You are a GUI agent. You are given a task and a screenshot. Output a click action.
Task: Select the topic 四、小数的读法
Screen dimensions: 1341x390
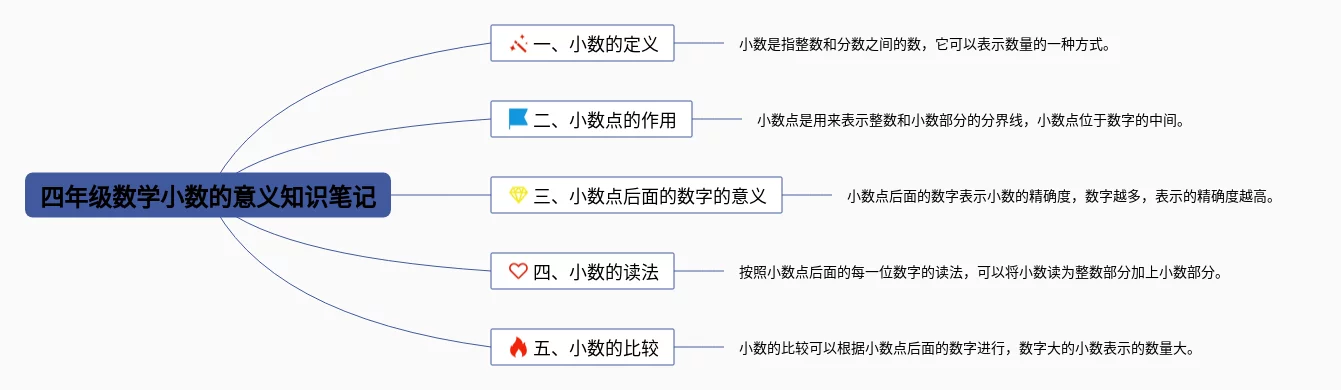click(582, 271)
